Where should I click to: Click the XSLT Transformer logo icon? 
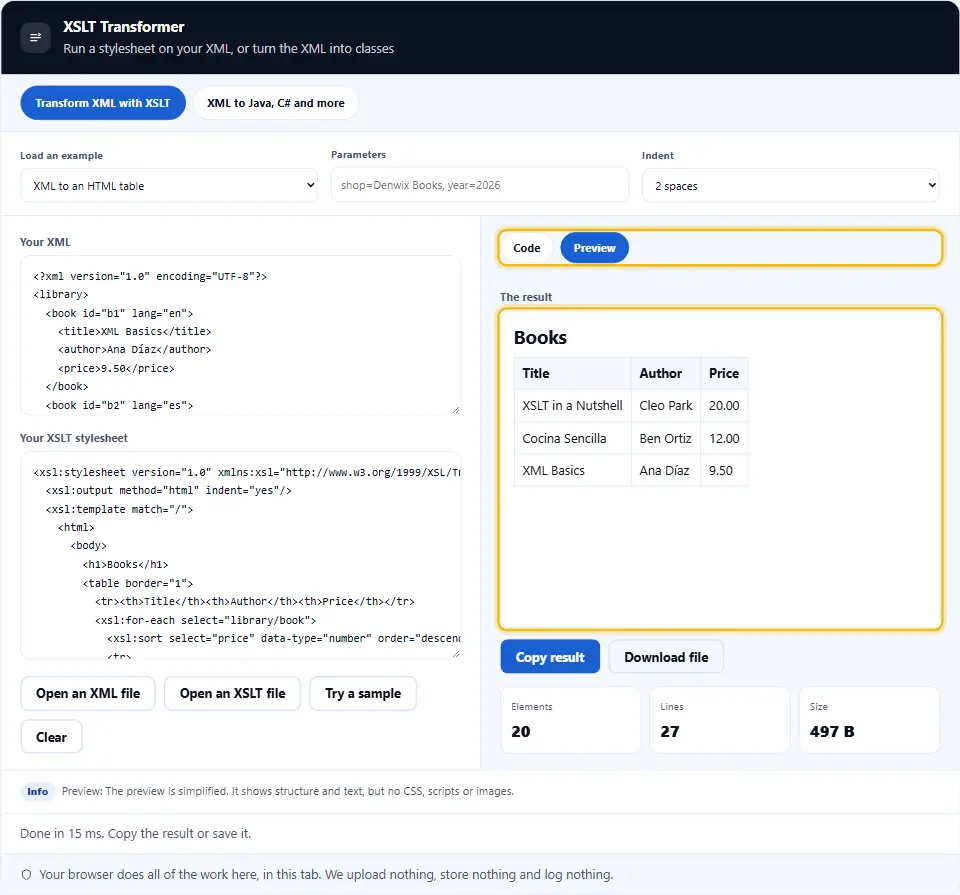pyautogui.click(x=36, y=37)
